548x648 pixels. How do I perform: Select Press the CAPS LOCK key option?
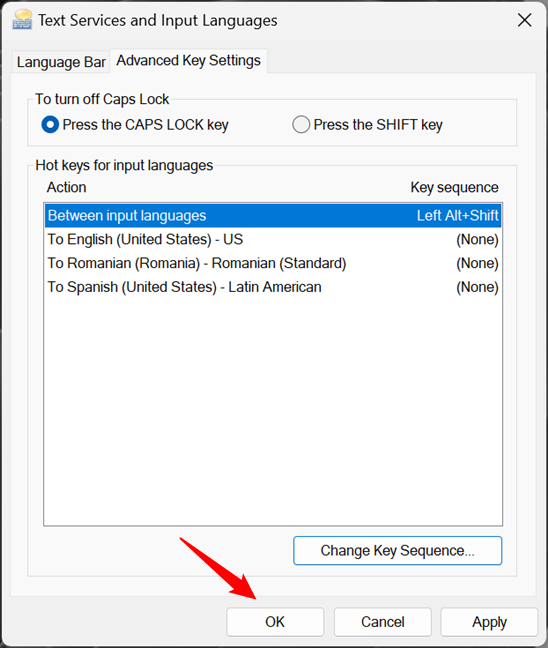(135, 124)
